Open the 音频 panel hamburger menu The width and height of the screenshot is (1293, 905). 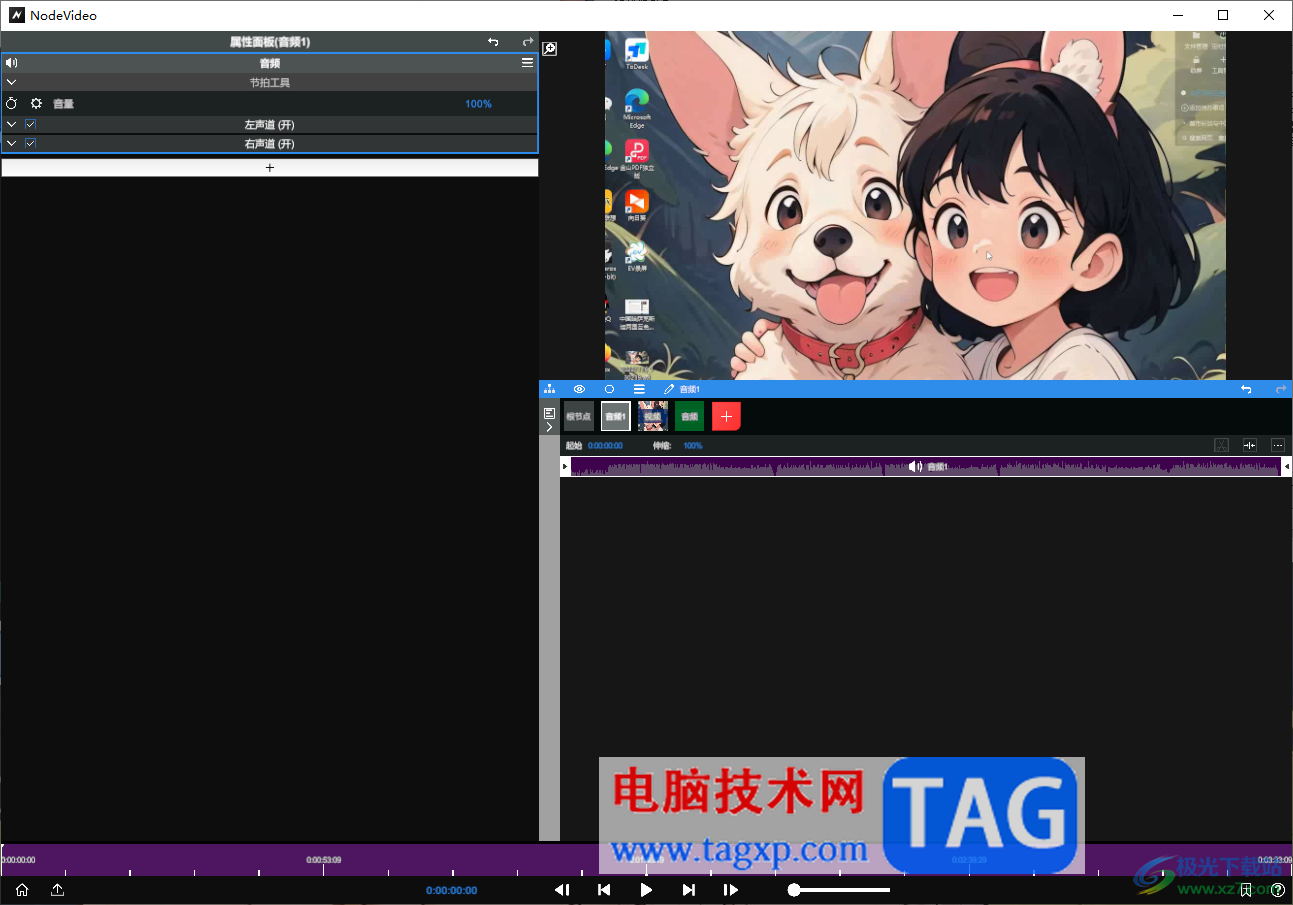[x=527, y=63]
